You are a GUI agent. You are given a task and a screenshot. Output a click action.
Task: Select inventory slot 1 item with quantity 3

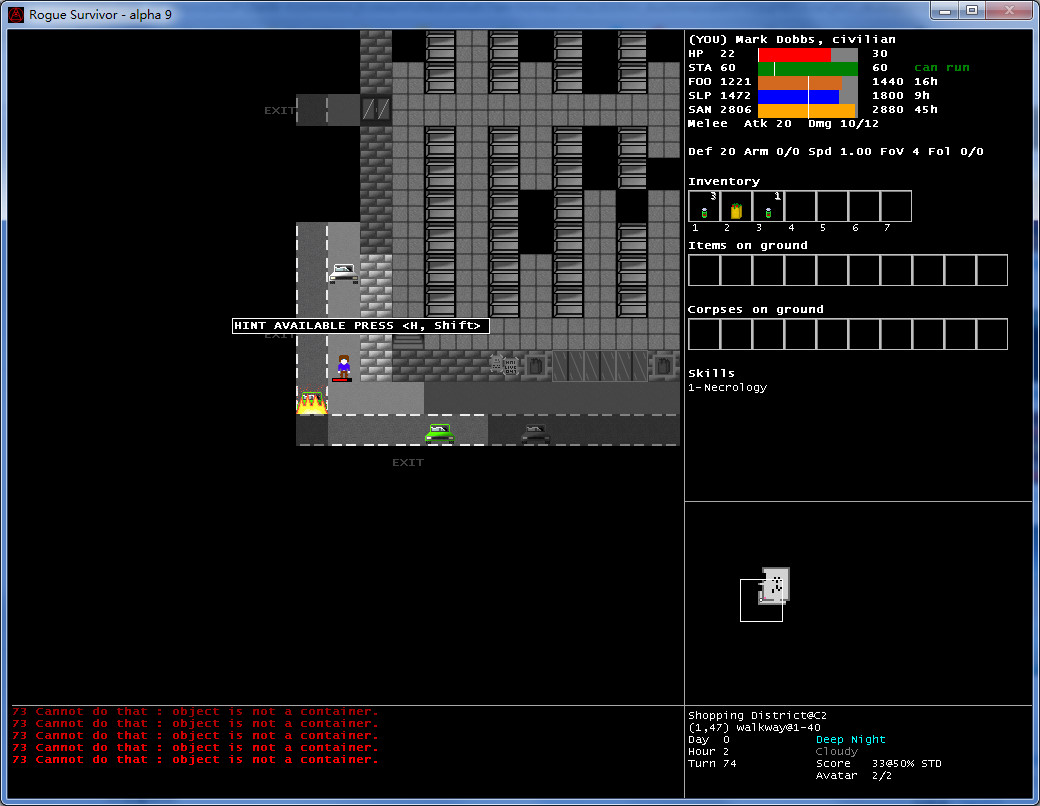[704, 206]
